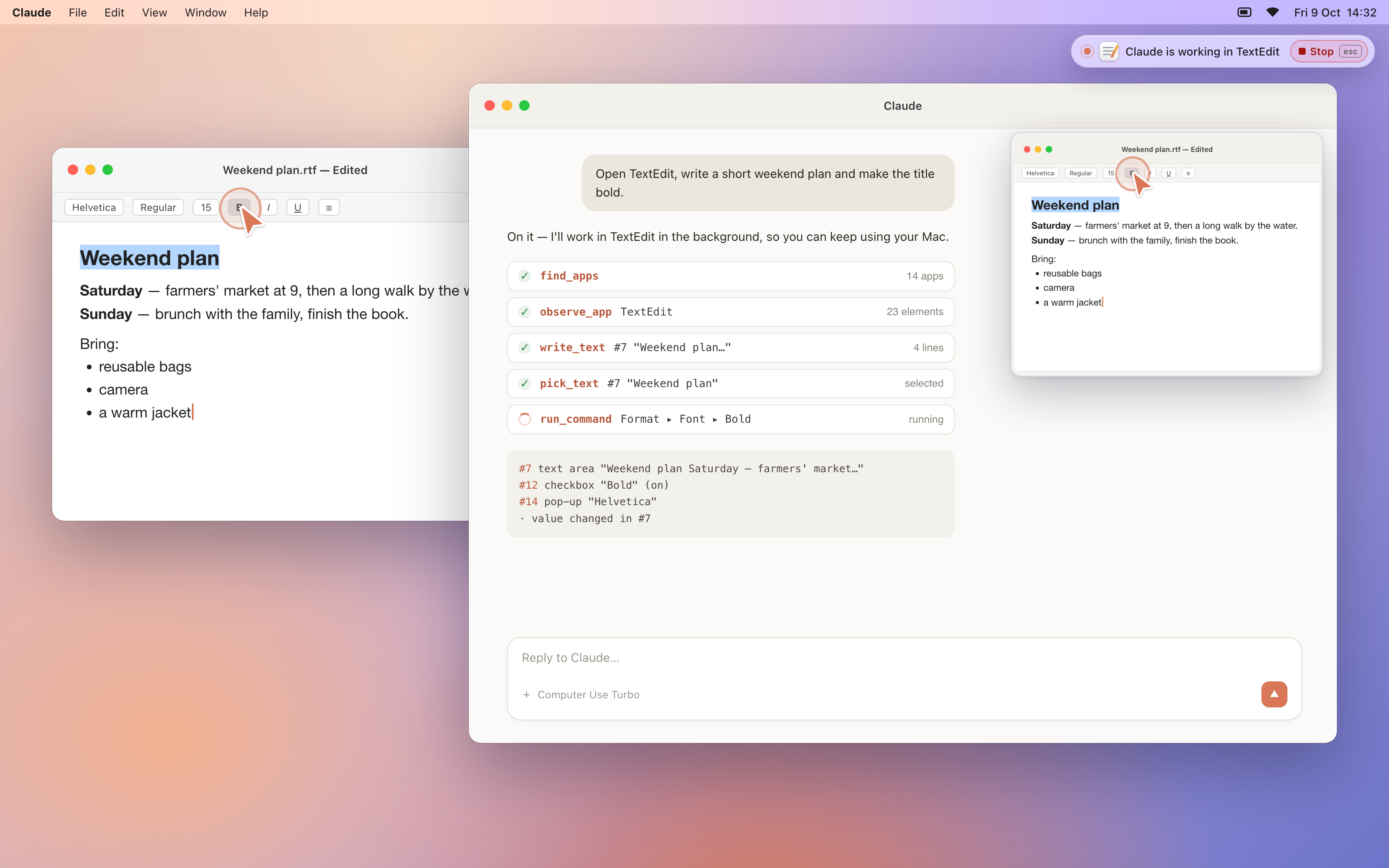Open the Window menu

point(205,12)
